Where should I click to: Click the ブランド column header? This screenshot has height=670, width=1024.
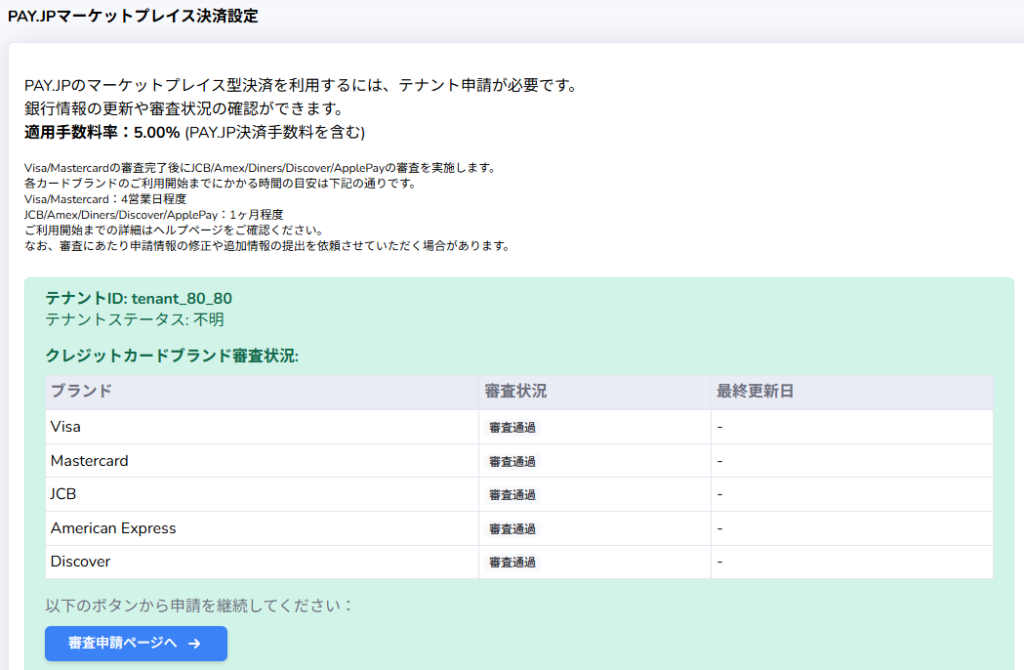81,391
